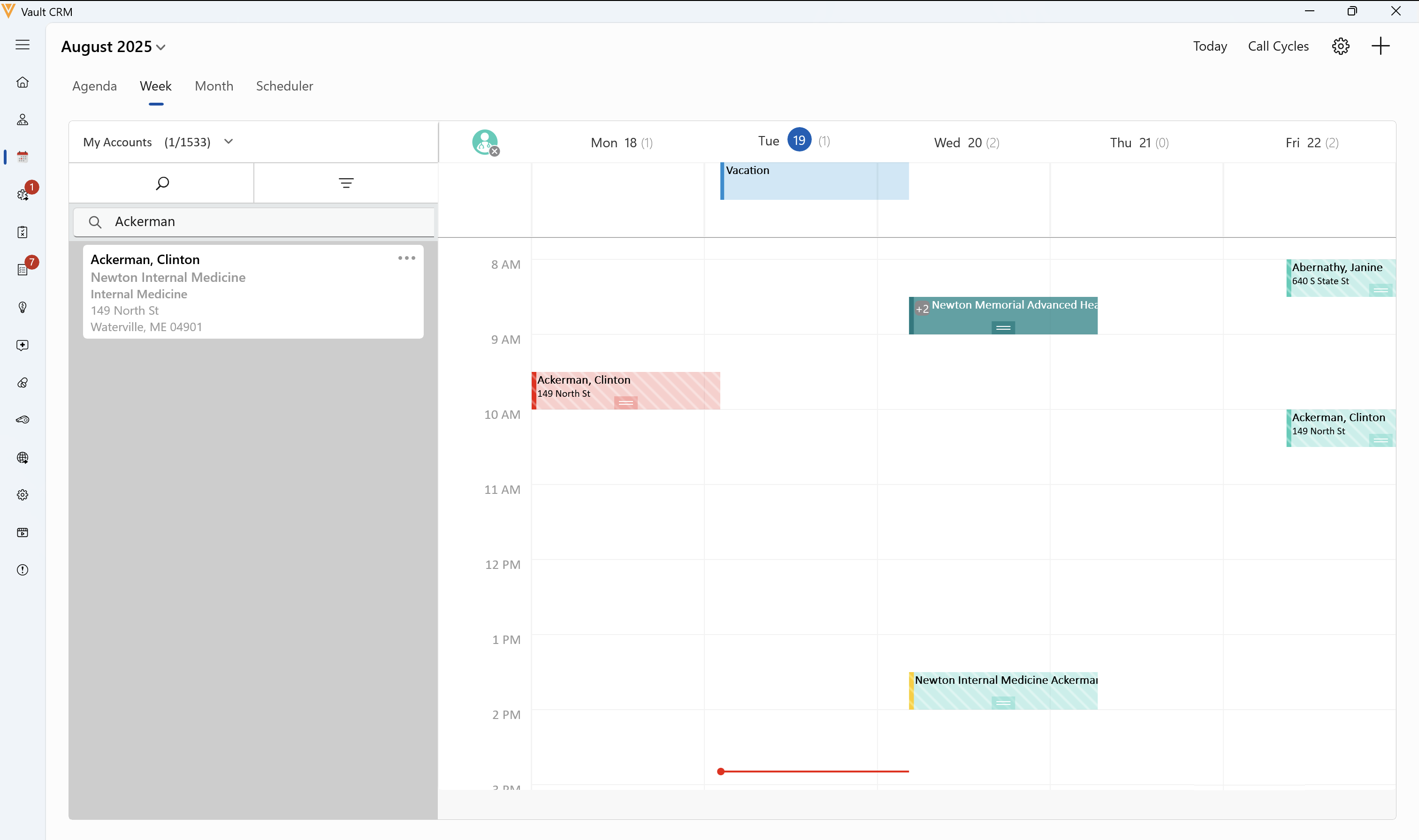Click the Today button
Viewport: 1419px width, 840px height.
[1210, 46]
